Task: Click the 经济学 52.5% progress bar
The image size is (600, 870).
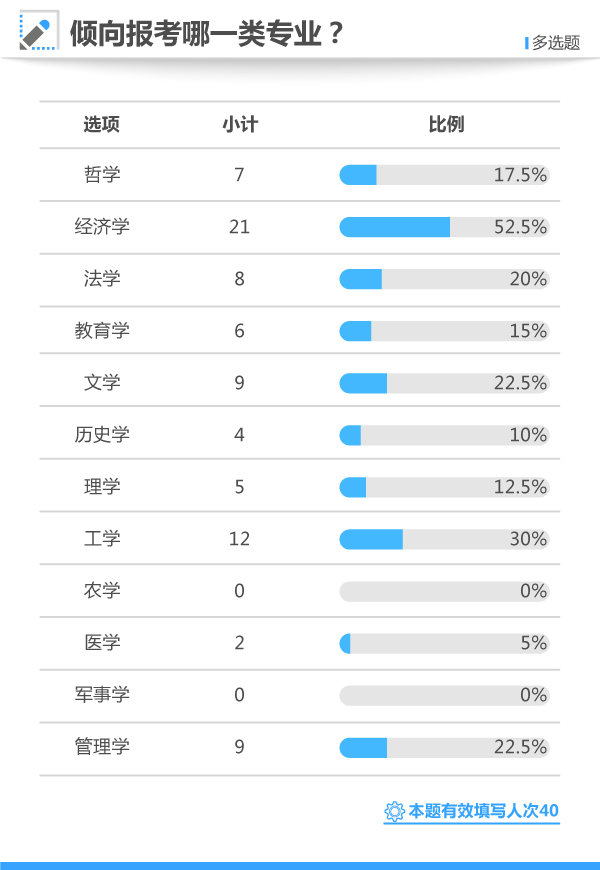Action: [x=444, y=227]
